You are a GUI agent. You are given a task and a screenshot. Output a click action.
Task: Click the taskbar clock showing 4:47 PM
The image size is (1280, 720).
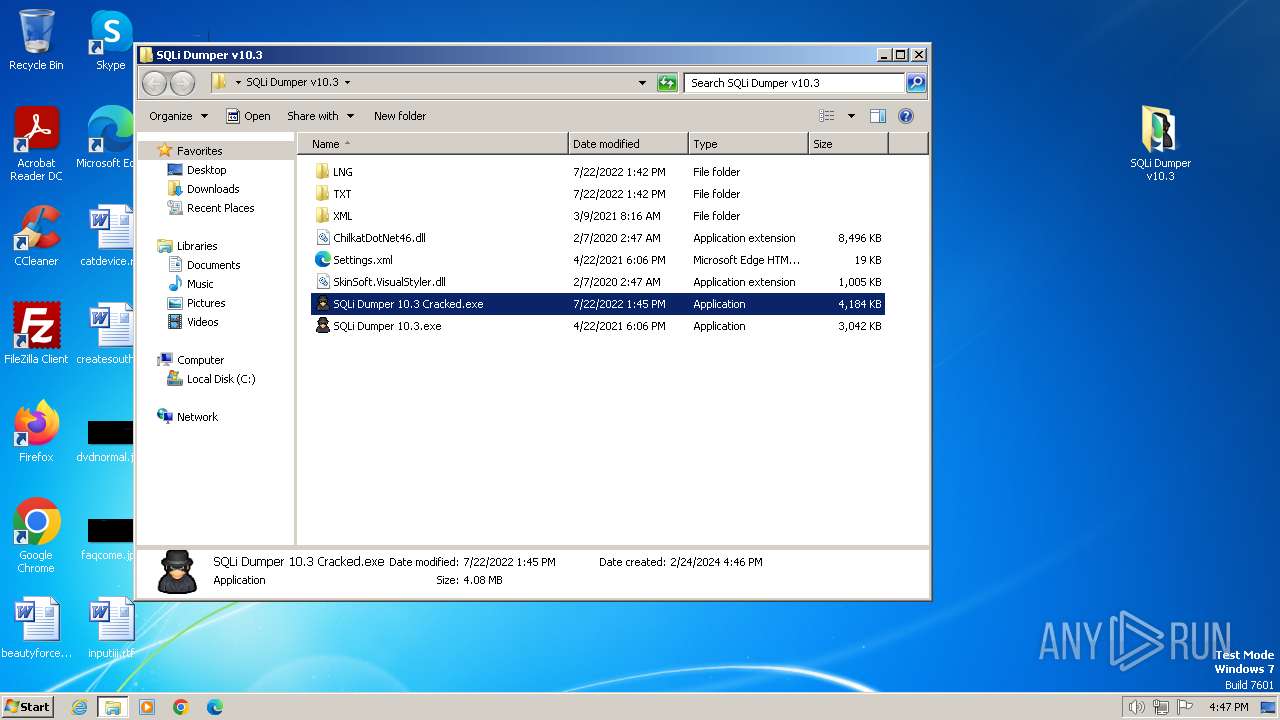1228,707
